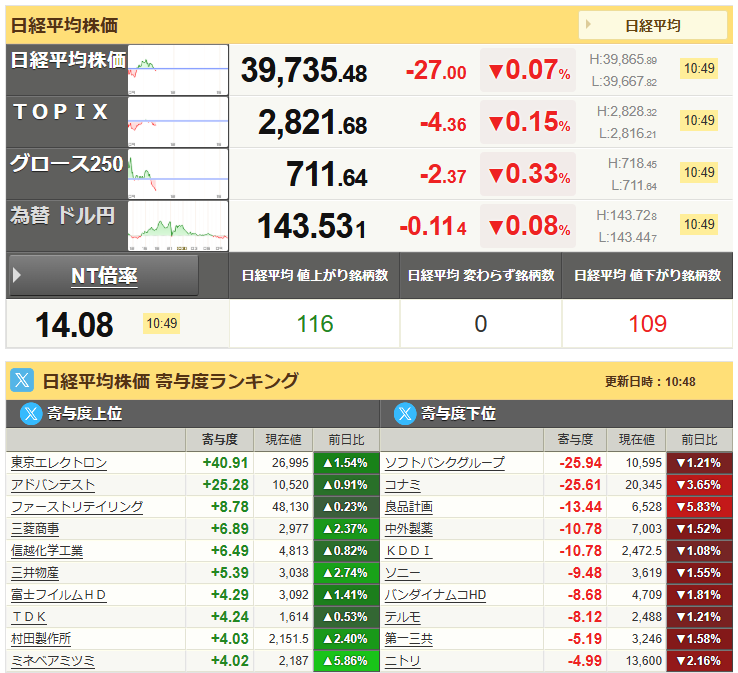This screenshot has height=673, width=738.
Task: Open the グロース250 mini chart thumbnail
Action: [x=178, y=174]
